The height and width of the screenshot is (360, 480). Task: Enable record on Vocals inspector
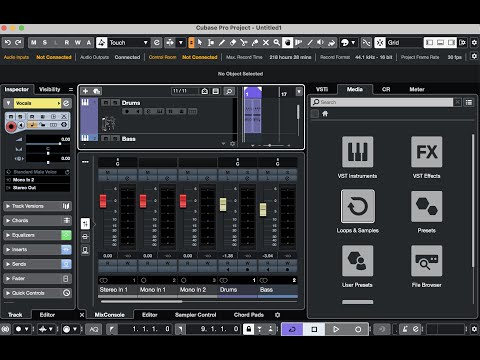(x=11, y=126)
